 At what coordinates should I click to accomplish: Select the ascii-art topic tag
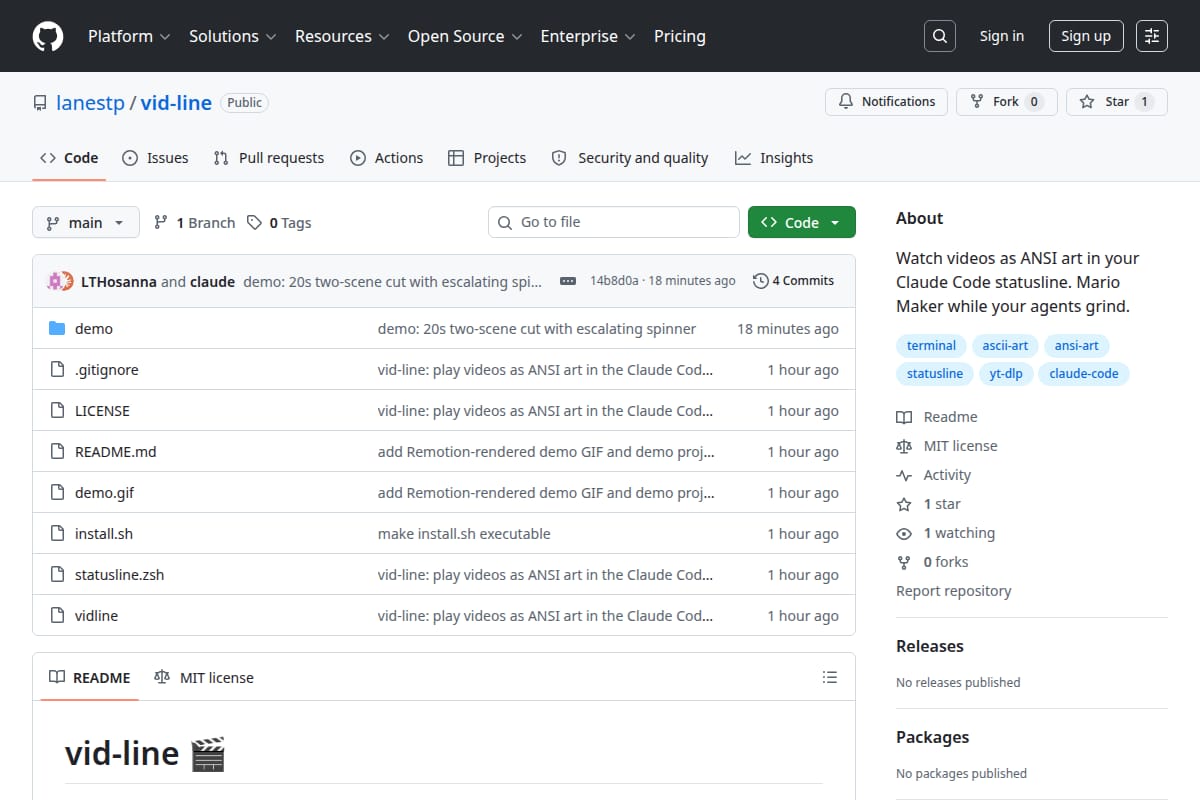[x=1005, y=346]
